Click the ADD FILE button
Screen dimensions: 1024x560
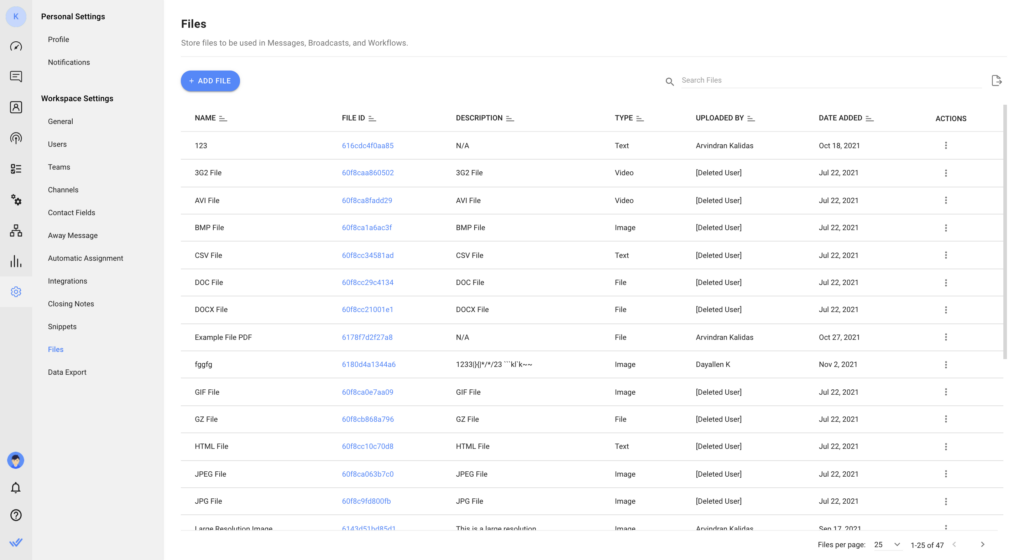tap(210, 81)
